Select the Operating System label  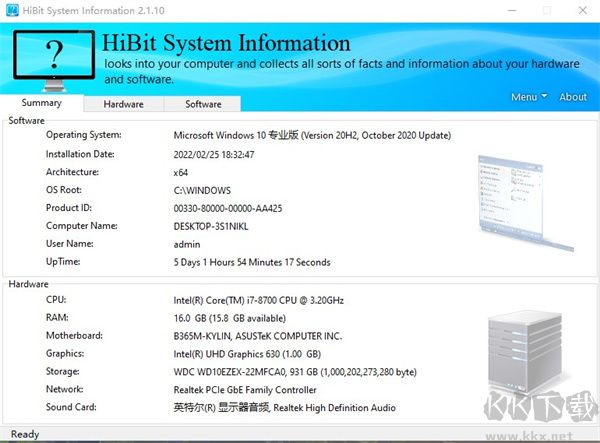tap(83, 135)
